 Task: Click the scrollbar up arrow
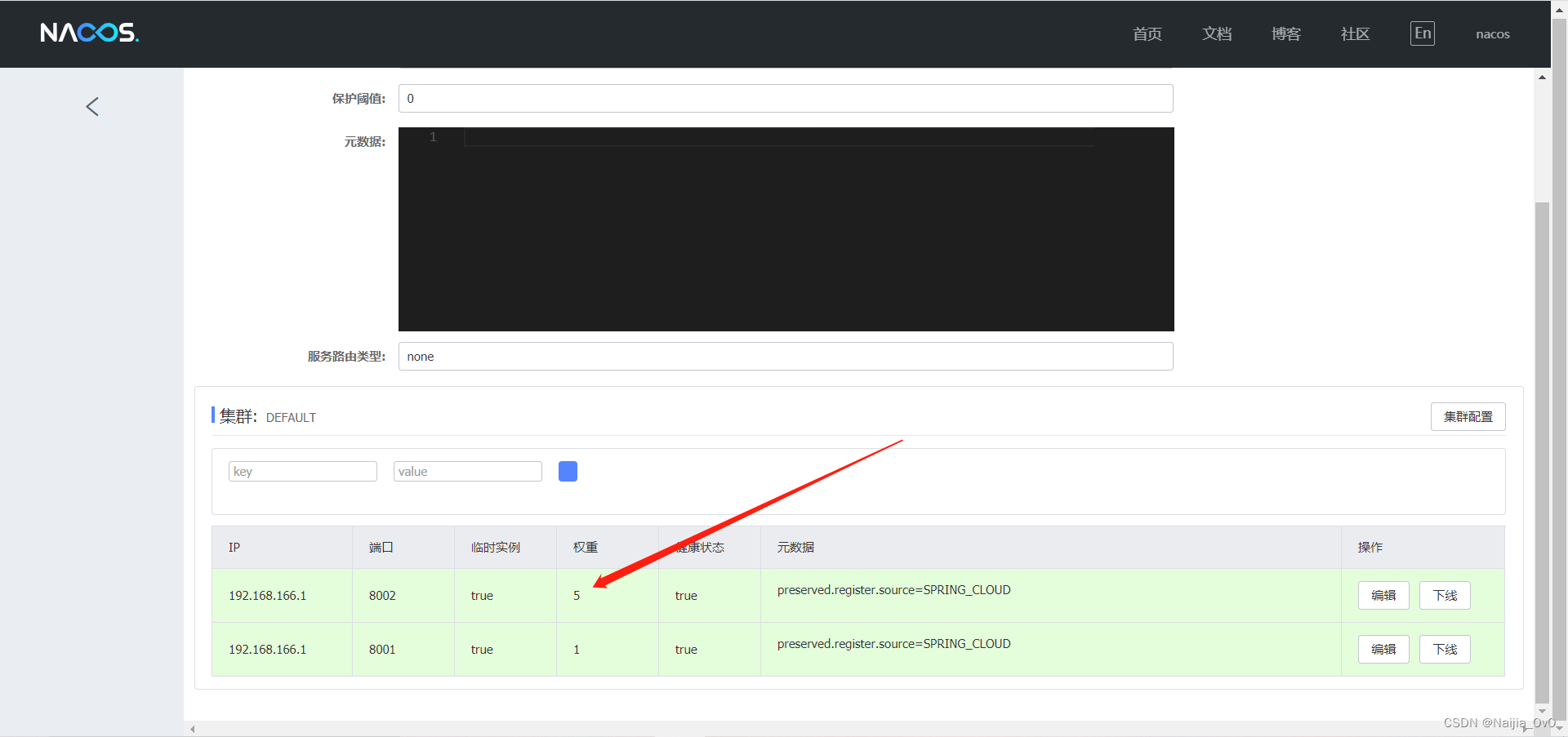tap(1542, 78)
